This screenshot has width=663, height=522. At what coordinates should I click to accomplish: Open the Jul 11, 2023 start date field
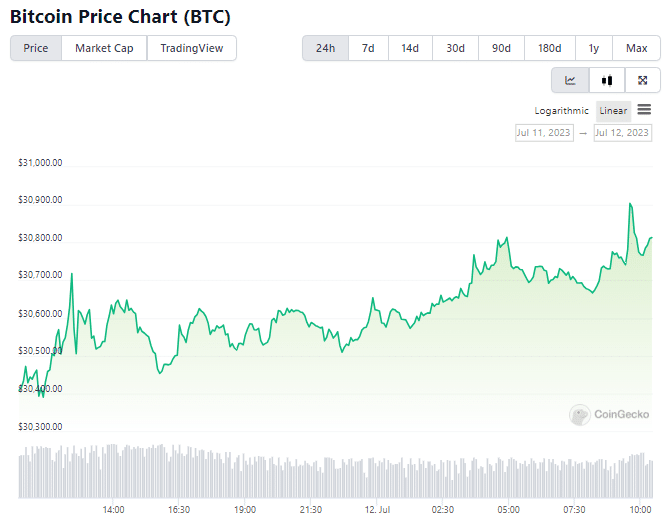(544, 133)
